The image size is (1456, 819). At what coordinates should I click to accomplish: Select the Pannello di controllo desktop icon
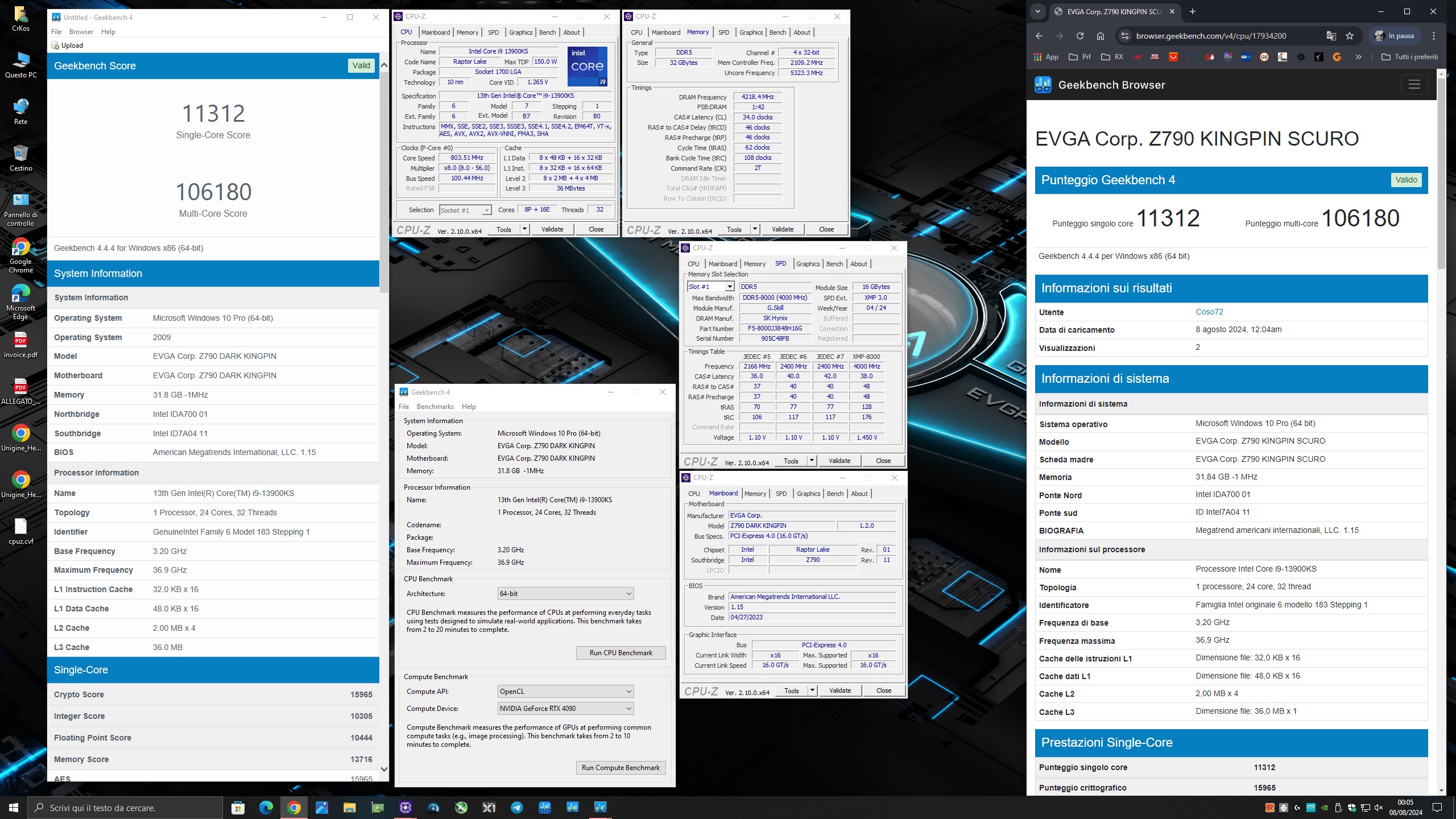point(21,209)
